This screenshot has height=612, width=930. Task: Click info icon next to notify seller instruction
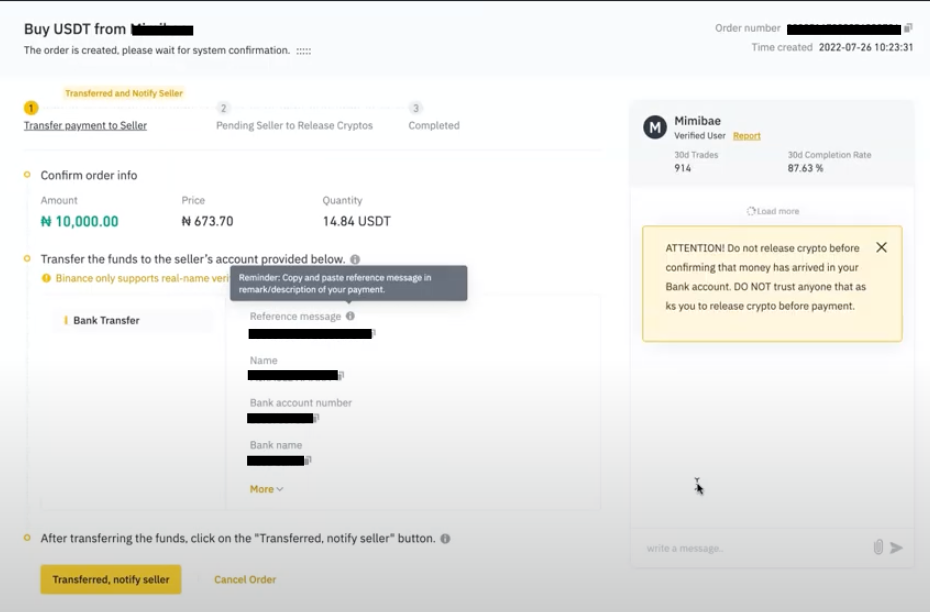pyautogui.click(x=445, y=538)
